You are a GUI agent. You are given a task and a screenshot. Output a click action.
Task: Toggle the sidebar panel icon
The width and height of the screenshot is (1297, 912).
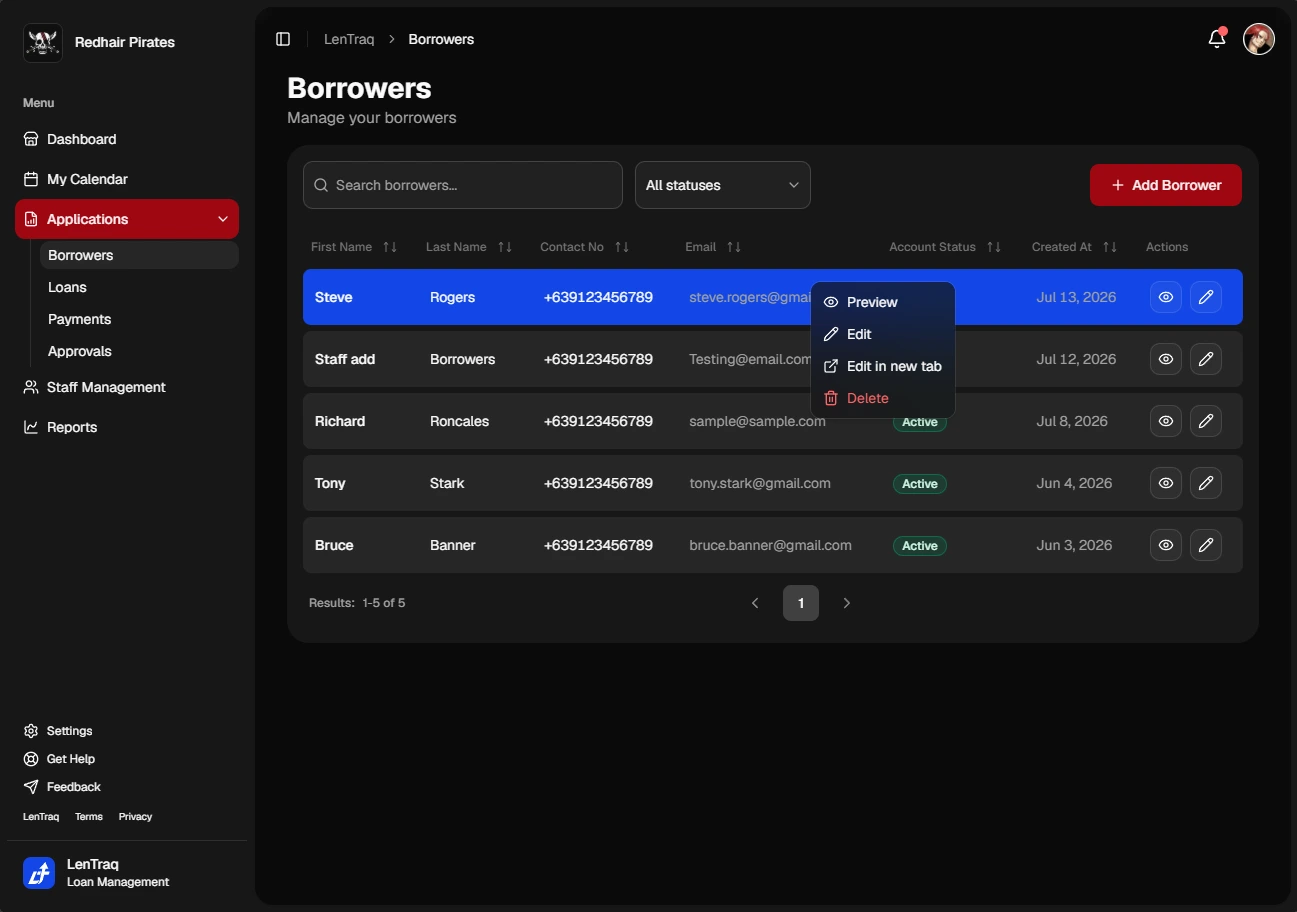(283, 39)
